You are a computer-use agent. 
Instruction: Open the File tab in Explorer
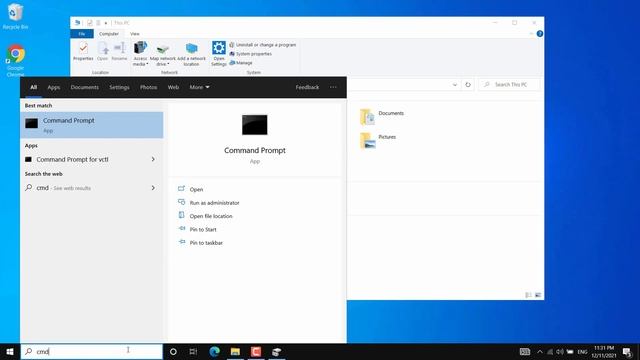tap(82, 34)
